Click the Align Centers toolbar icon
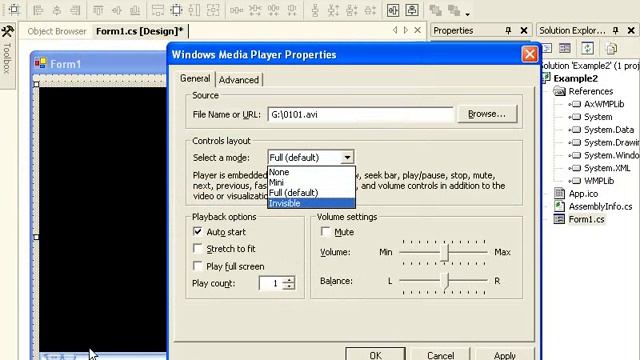The width and height of the screenshot is (640, 360). point(57,10)
